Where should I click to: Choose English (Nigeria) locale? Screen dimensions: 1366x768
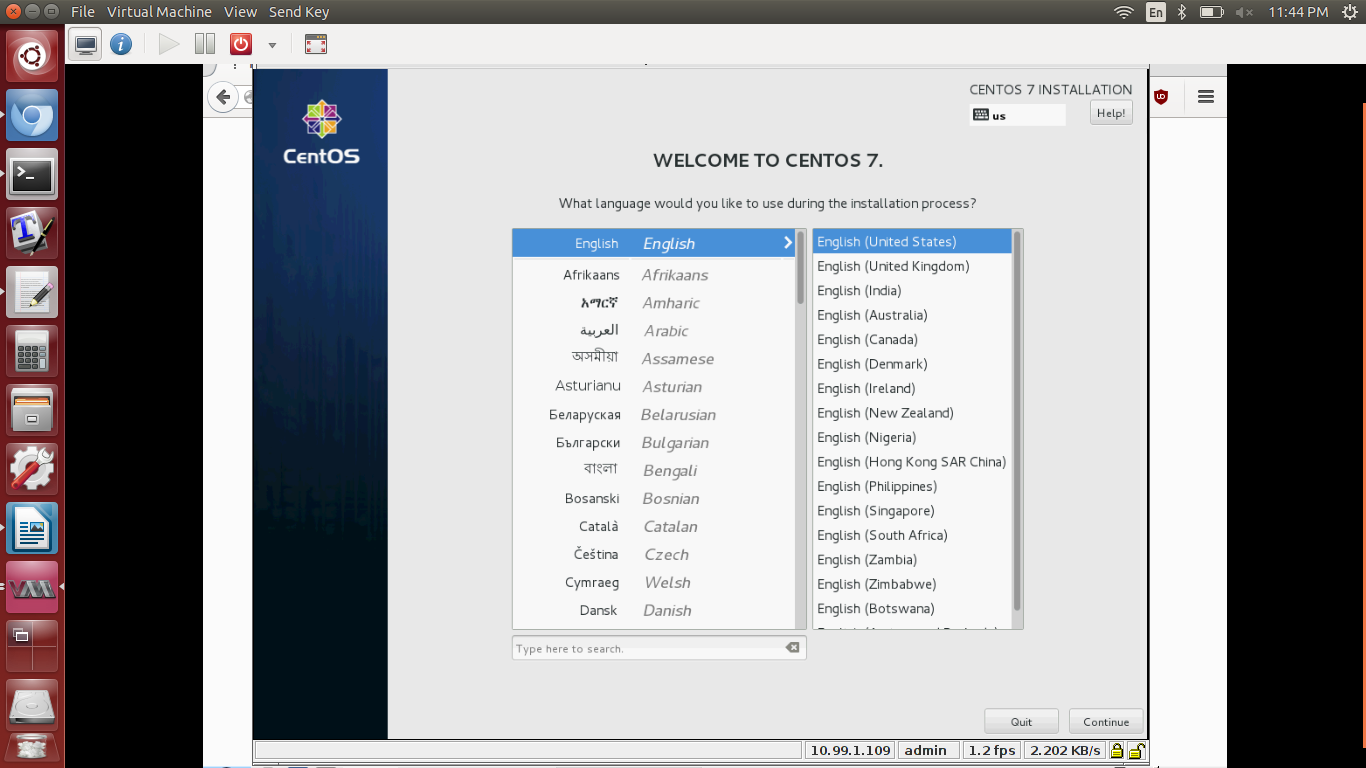click(912, 438)
